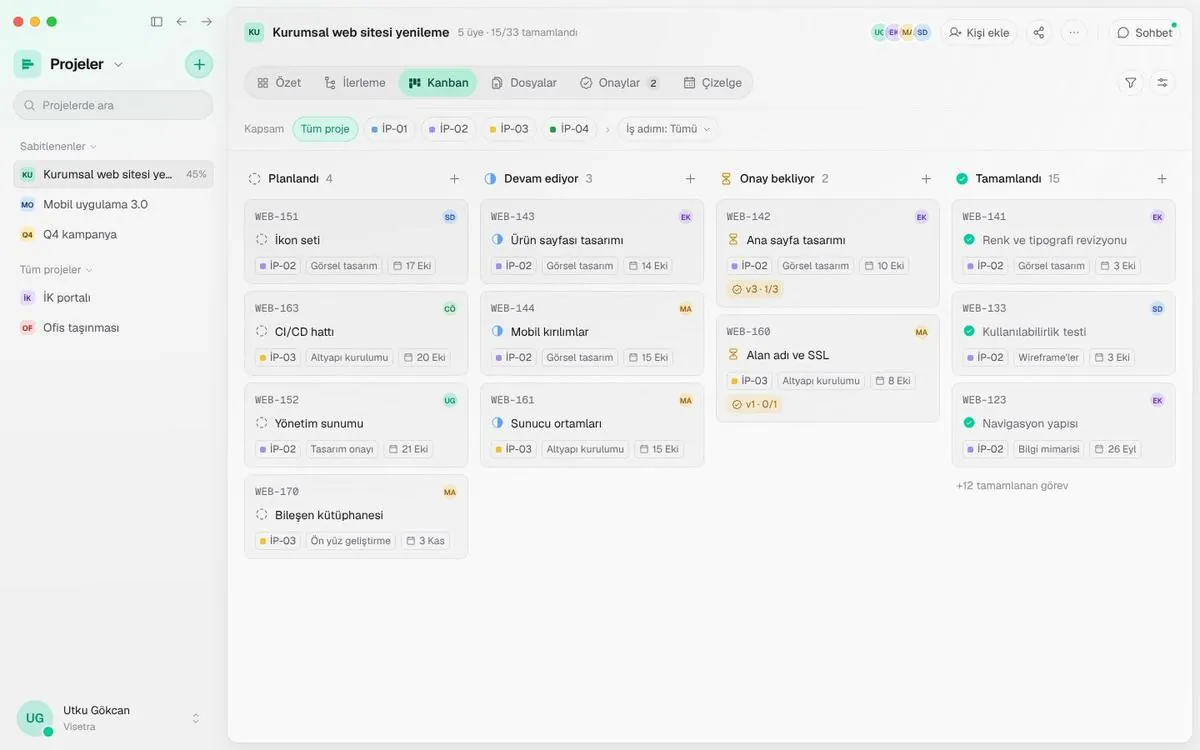
Task: Click MA avatar on WEB-160 card
Action: (922, 332)
